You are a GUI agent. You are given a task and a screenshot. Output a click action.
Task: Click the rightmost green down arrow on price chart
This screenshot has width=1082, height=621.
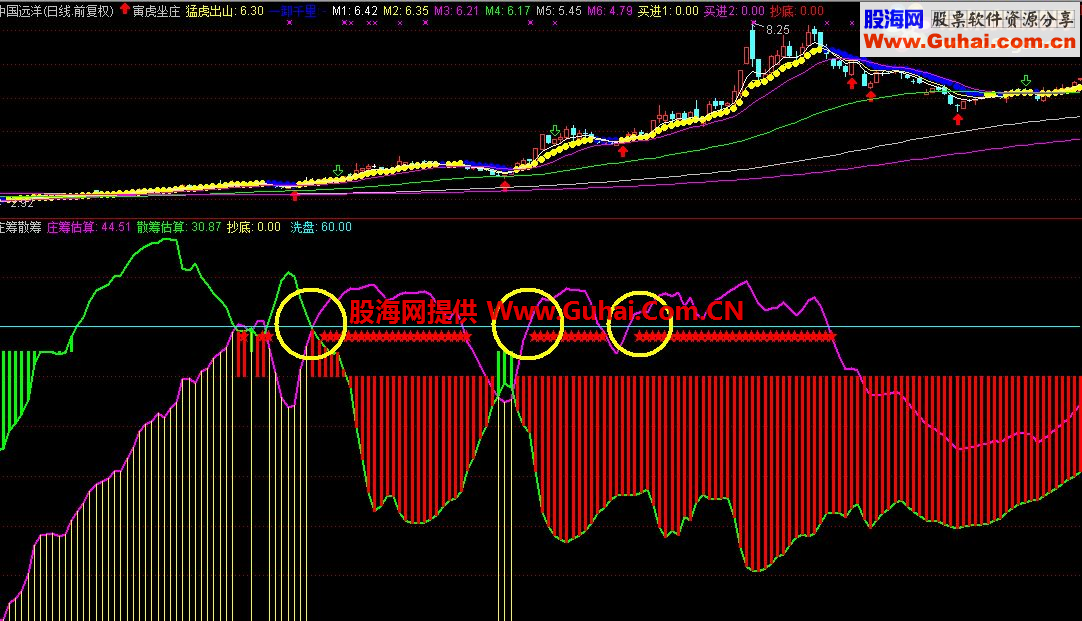coord(1026,81)
